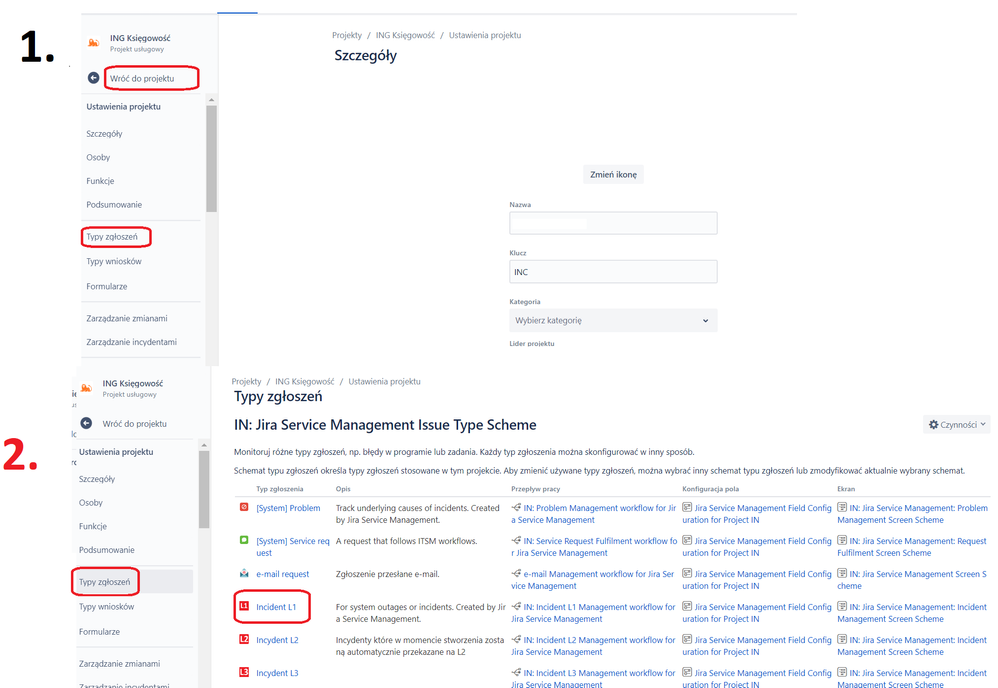Open the Wybierz kategorię dropdown
Screen dimensions: 998x688
coord(613,320)
